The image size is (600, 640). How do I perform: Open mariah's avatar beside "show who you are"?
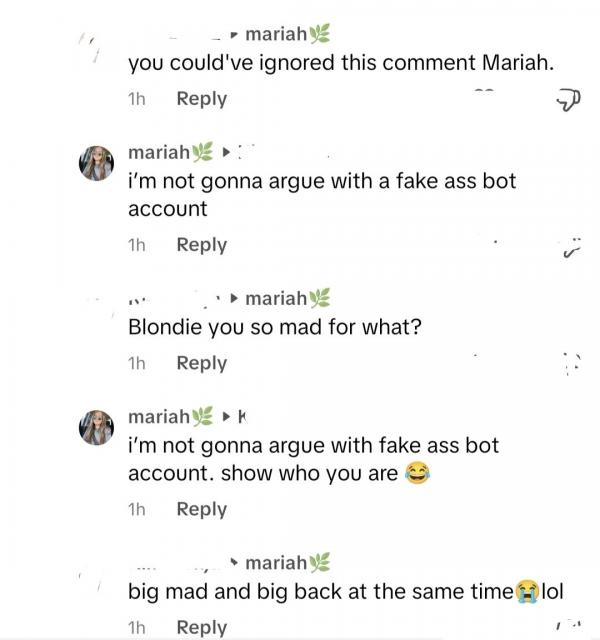click(x=97, y=426)
